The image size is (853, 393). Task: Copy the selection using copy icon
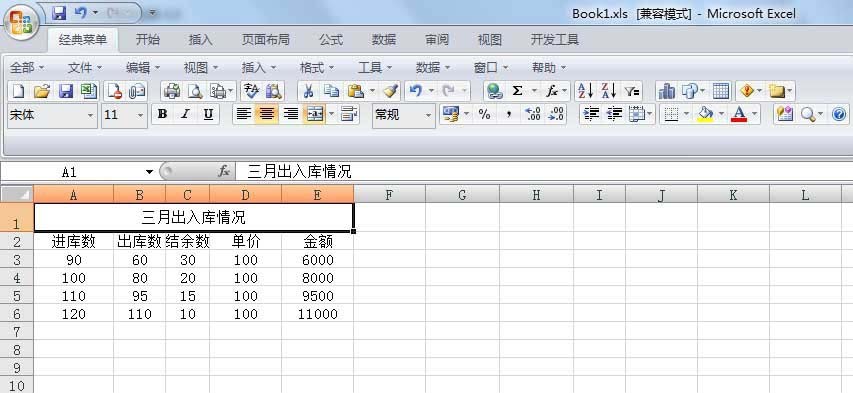[x=331, y=91]
